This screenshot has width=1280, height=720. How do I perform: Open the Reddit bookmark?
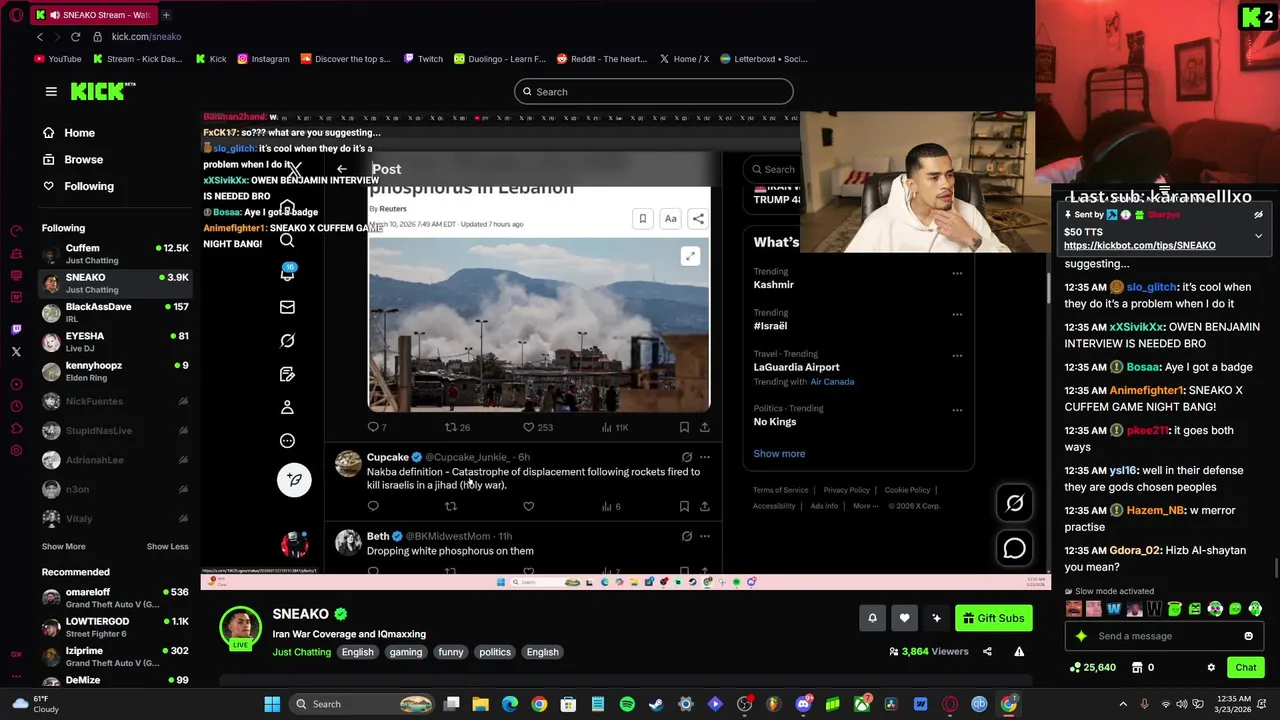click(602, 59)
